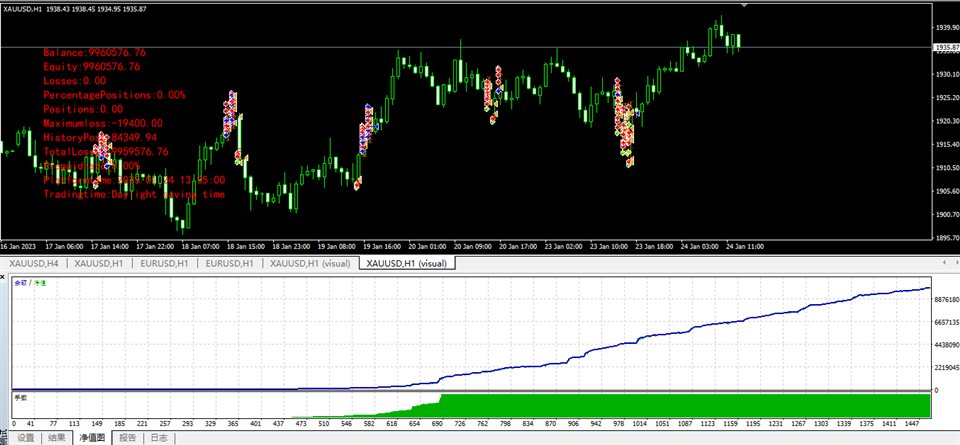
Task: Click trade markers near 20 Jan 09:00
Action: [x=493, y=92]
